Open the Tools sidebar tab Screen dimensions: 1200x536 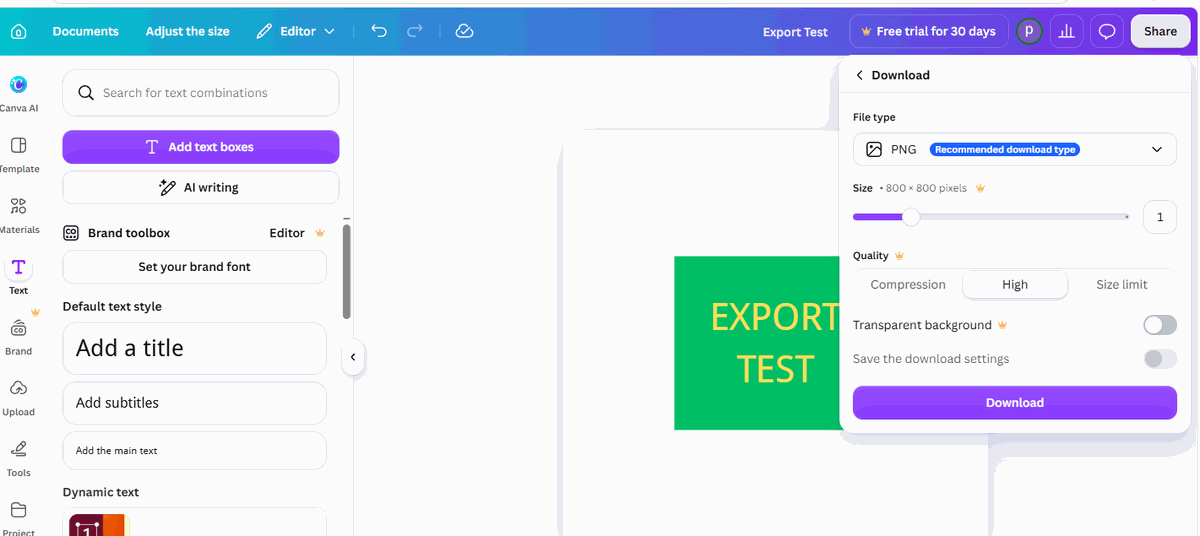(18, 458)
